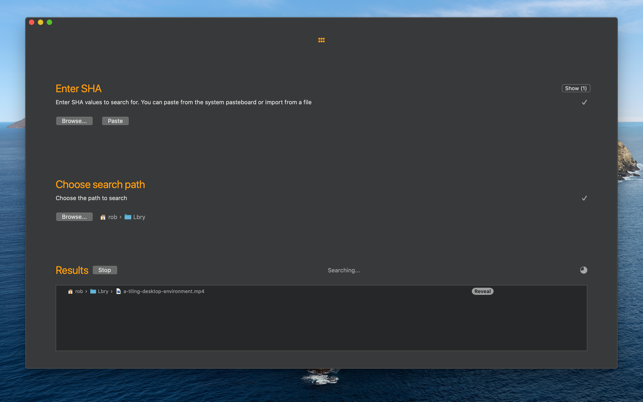Click the Enter SHA heading
This screenshot has height=402, width=643.
(x=78, y=89)
